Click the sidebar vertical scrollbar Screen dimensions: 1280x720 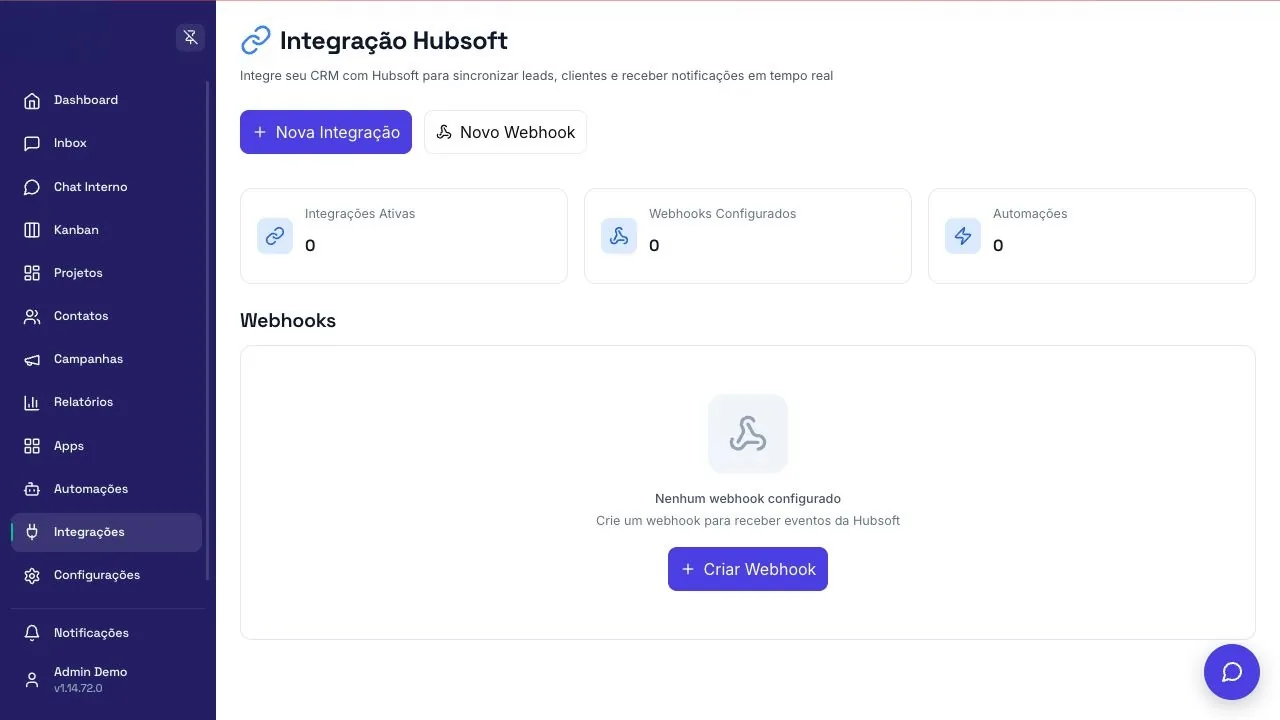click(x=208, y=330)
